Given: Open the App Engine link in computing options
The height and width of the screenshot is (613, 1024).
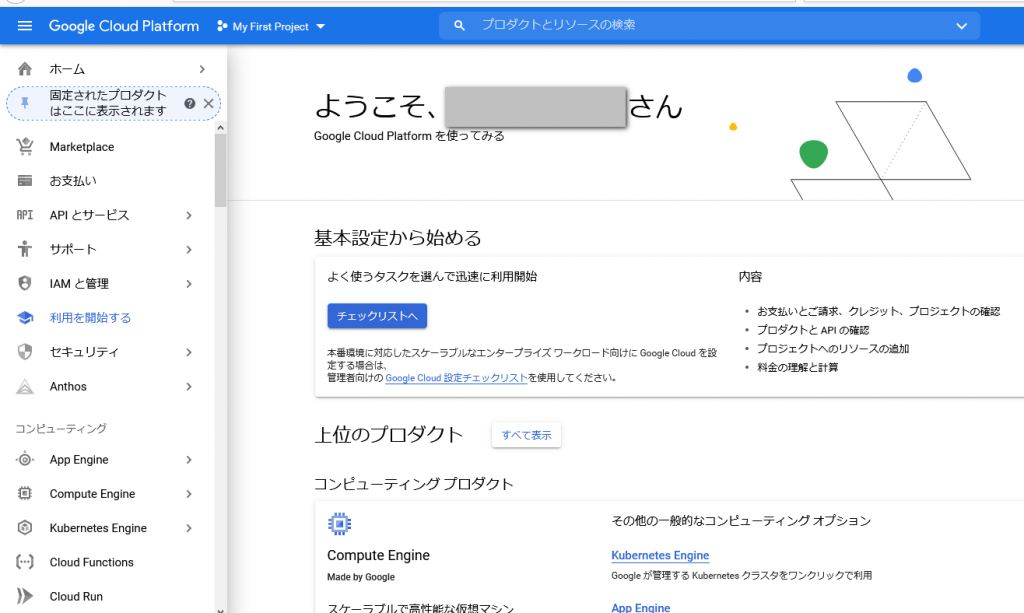Looking at the screenshot, I should tap(641, 607).
